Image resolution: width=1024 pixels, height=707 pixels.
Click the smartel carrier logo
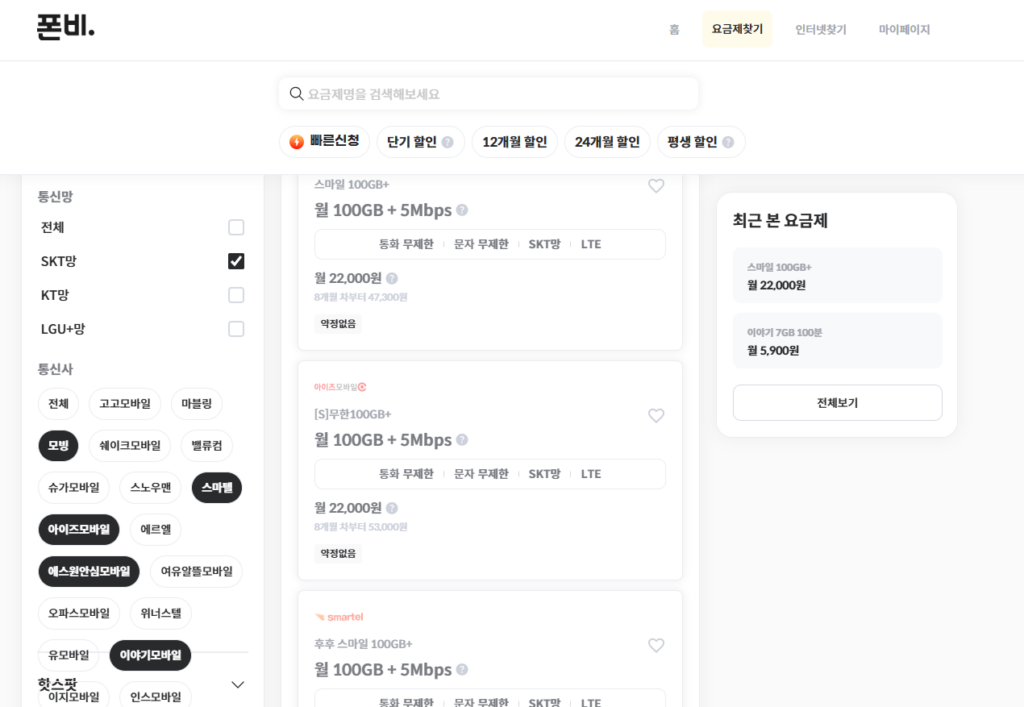pyautogui.click(x=339, y=617)
